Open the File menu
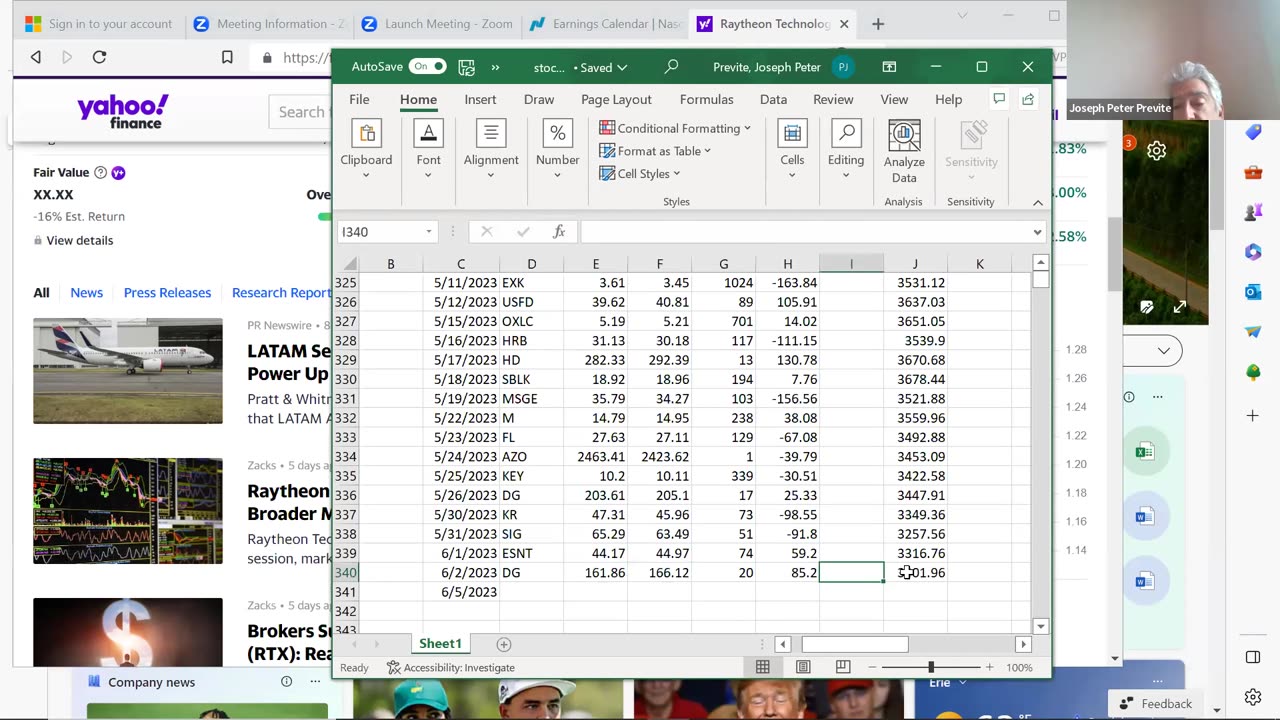 point(359,99)
